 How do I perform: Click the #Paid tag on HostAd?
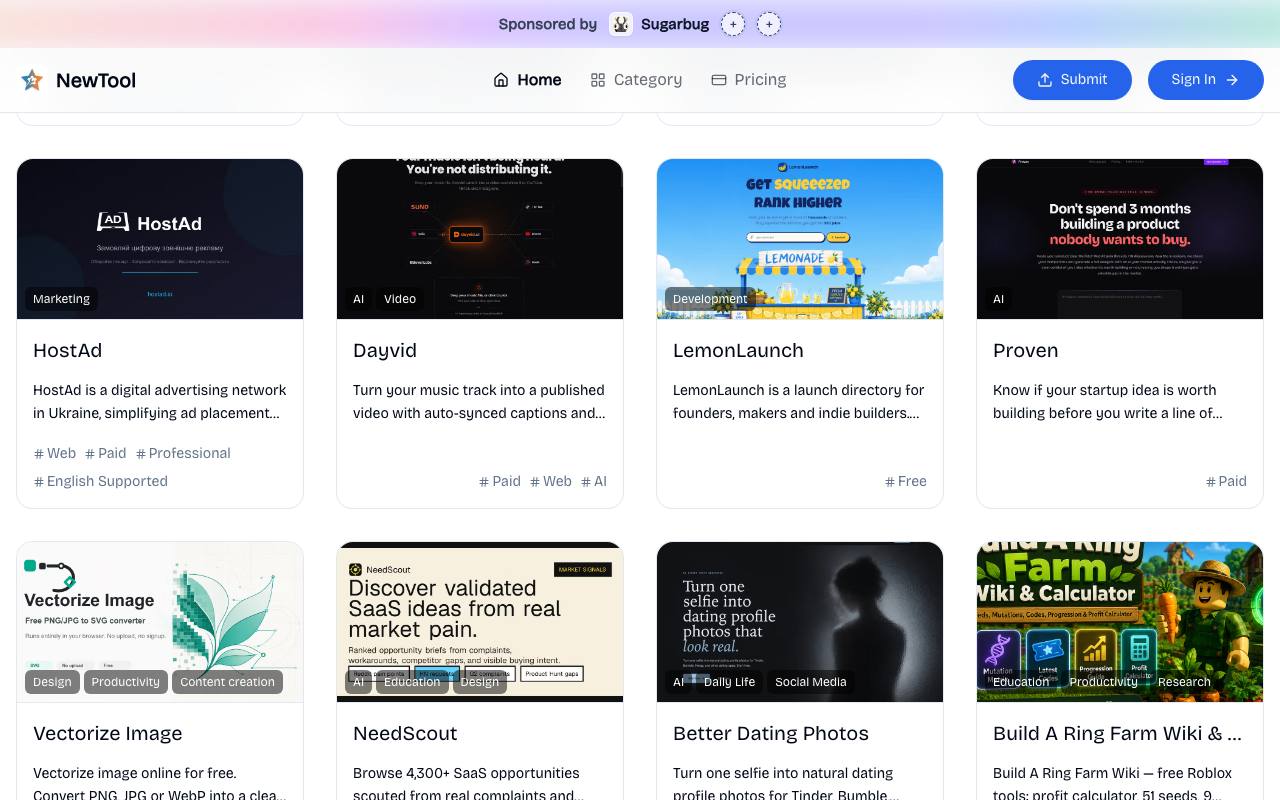pyautogui.click(x=106, y=453)
